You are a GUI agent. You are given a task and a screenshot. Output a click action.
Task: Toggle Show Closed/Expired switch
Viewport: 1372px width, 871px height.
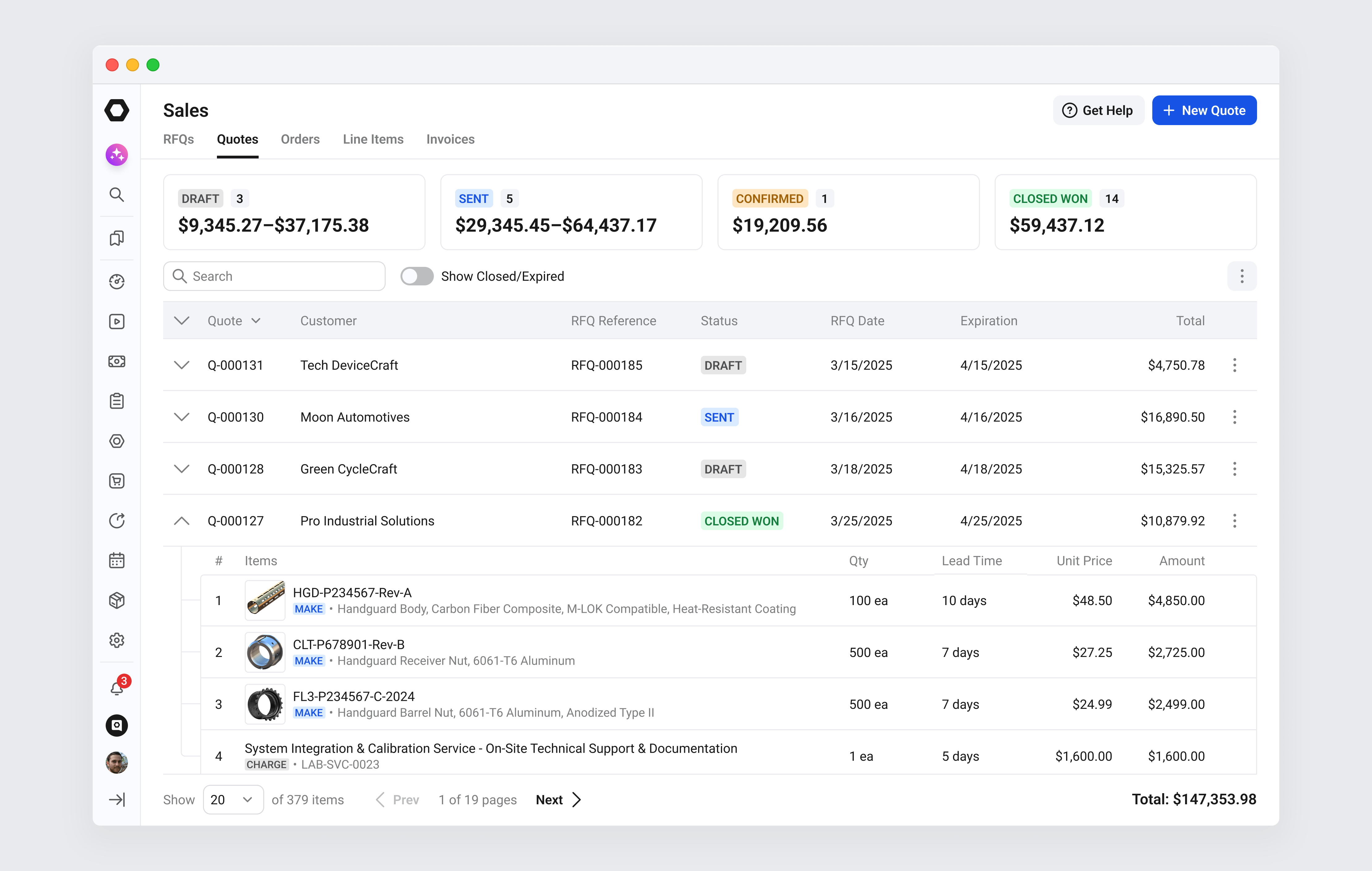(417, 276)
